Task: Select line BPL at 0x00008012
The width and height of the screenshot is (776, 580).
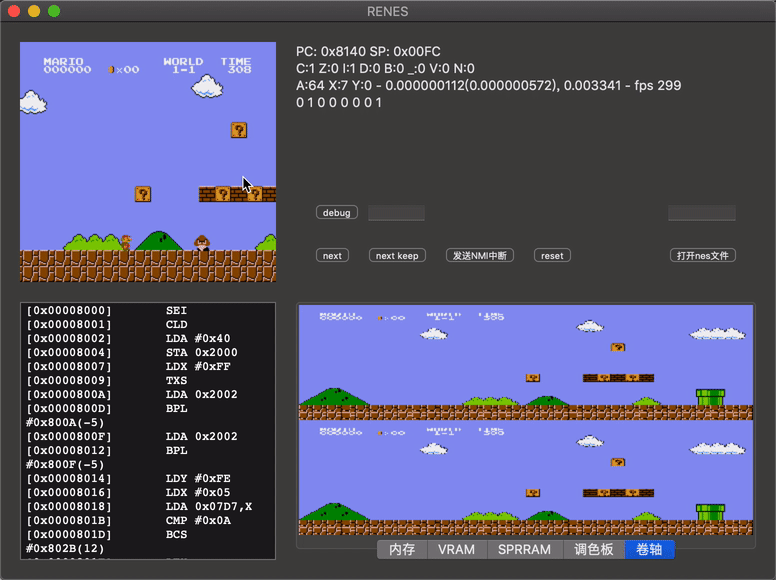Action: click(107, 450)
